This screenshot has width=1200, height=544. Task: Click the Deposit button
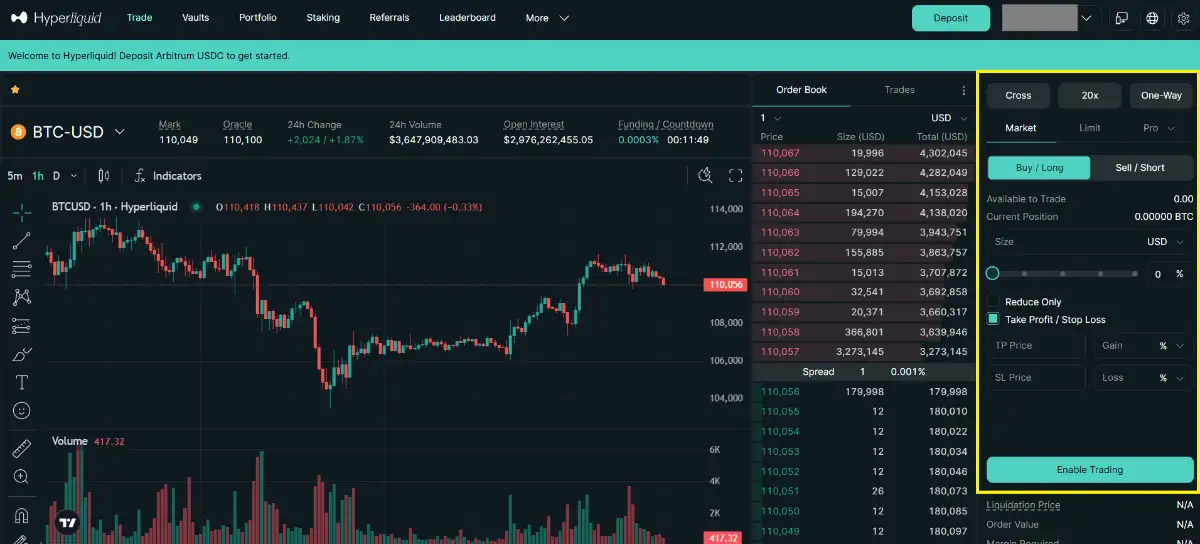[x=951, y=18]
